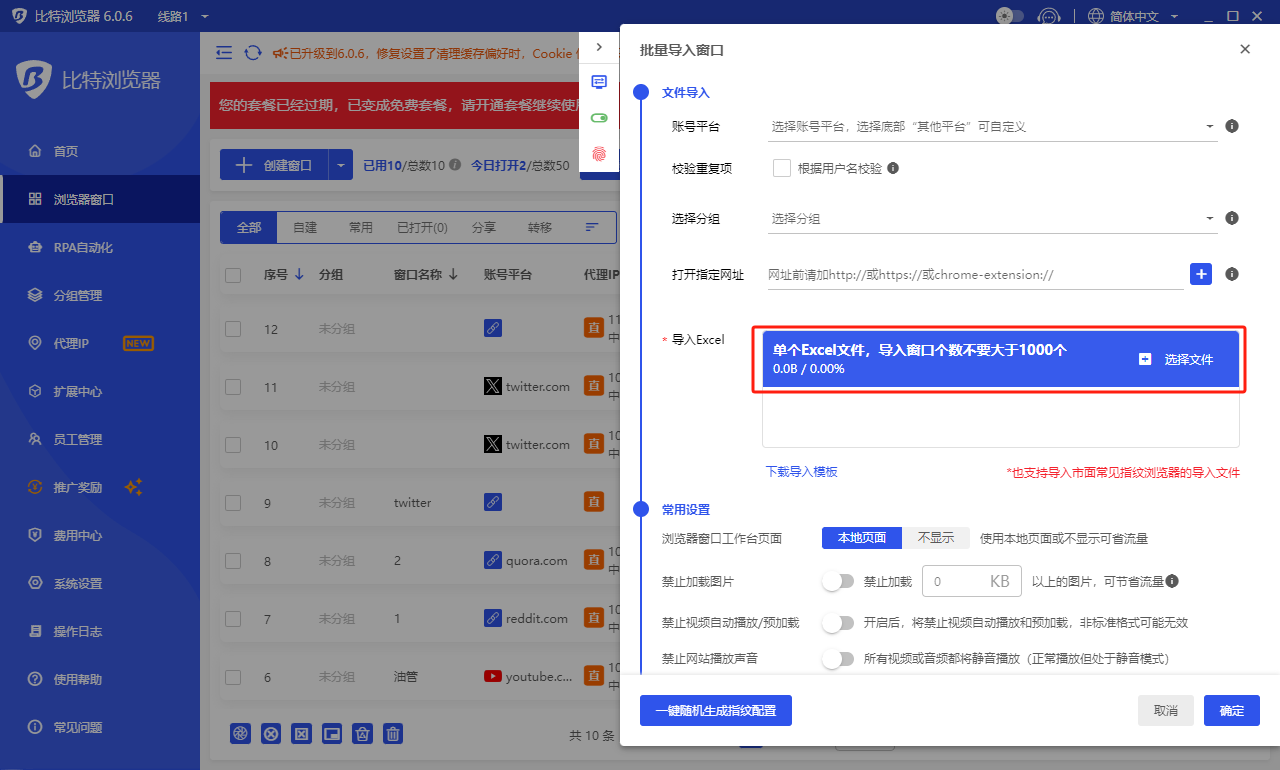Switch to the 自建 tab in the window list
Viewport: 1280px width, 770px height.
(x=305, y=228)
